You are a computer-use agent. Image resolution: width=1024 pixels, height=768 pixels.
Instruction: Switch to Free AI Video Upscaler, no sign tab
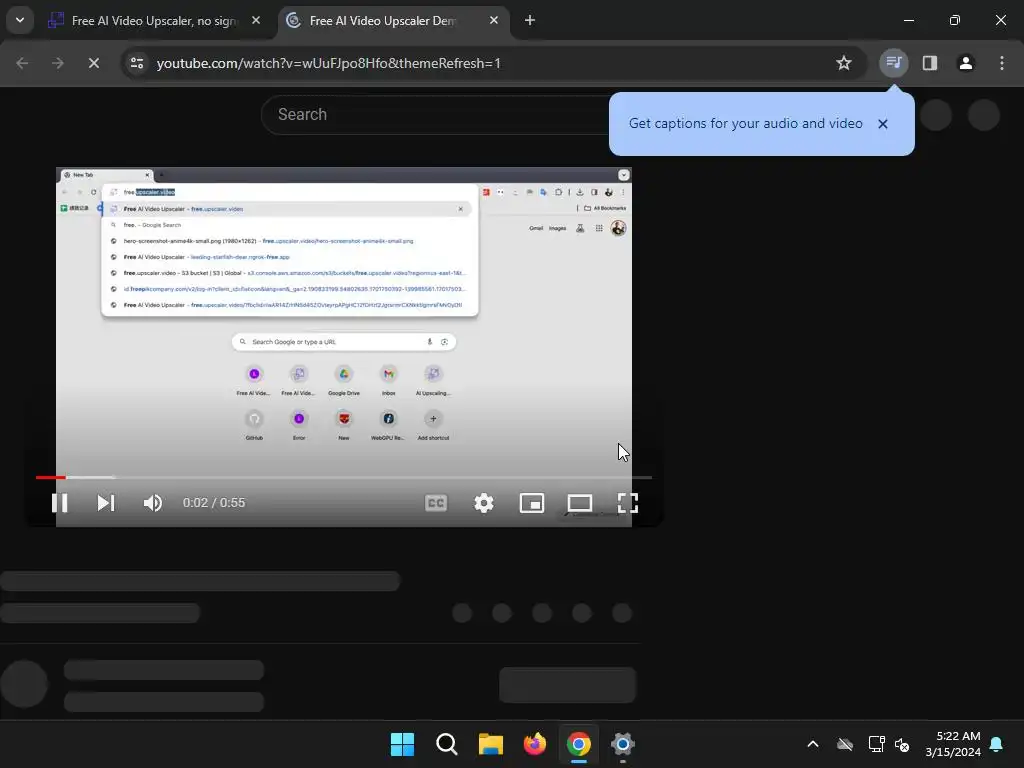click(x=155, y=21)
